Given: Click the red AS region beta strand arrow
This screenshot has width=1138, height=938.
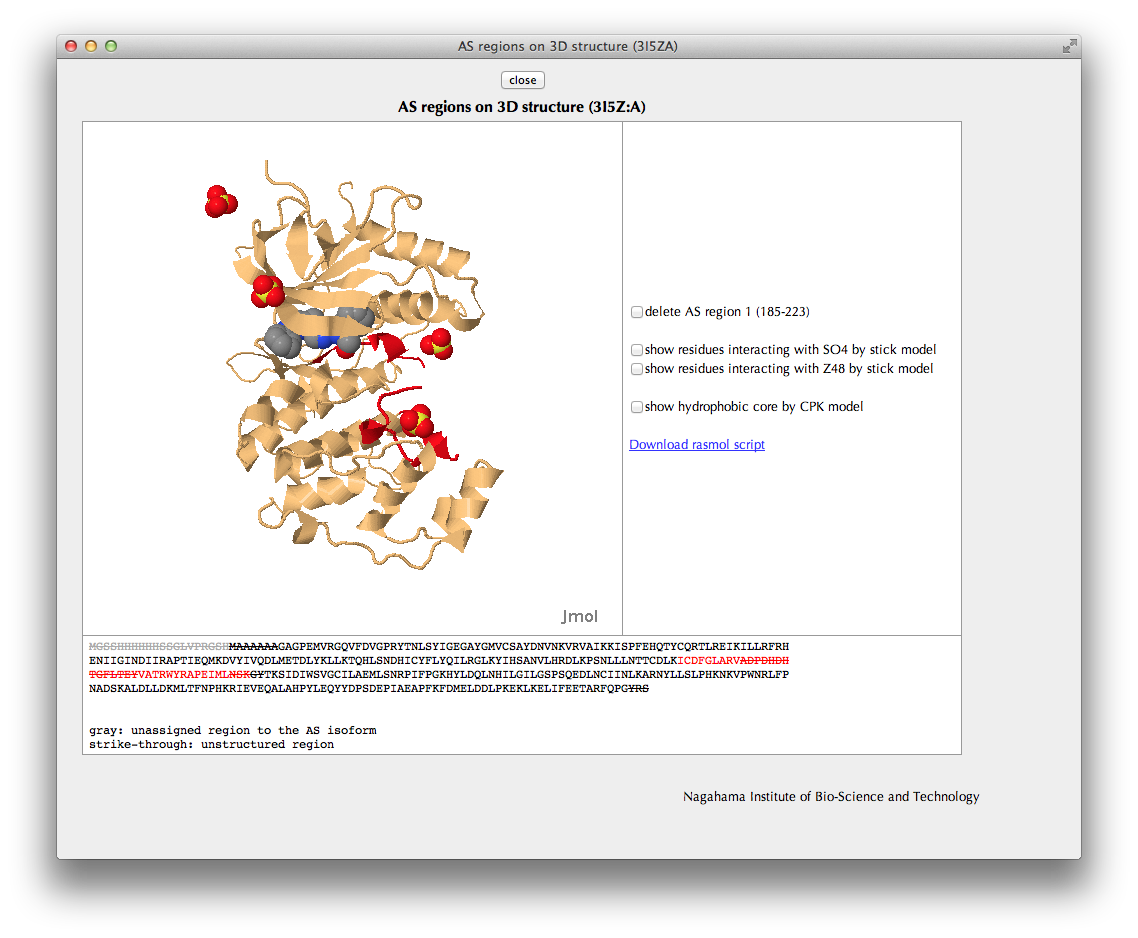Looking at the screenshot, I should [390, 346].
